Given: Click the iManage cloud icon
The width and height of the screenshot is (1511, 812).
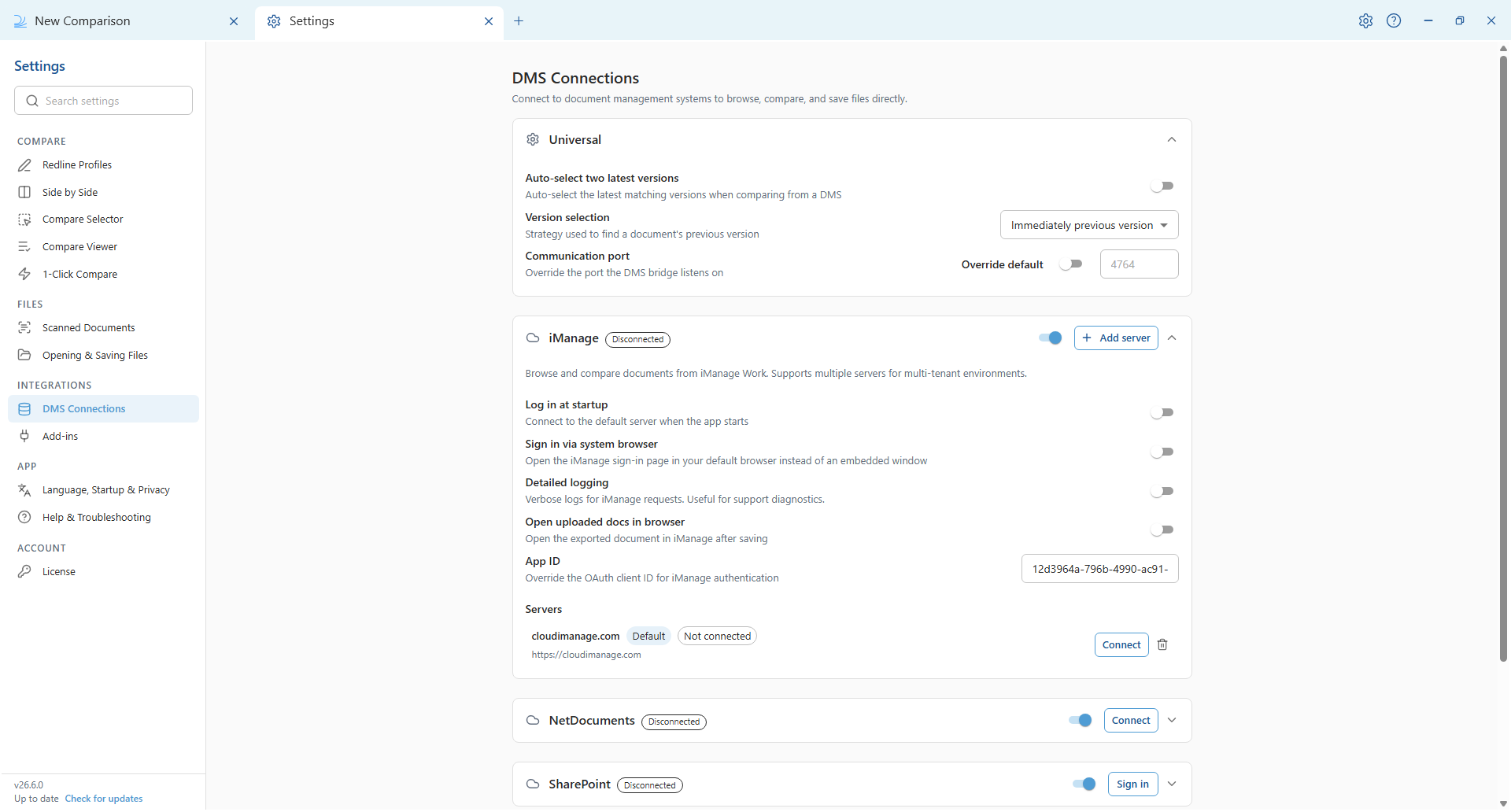Looking at the screenshot, I should click(x=533, y=338).
